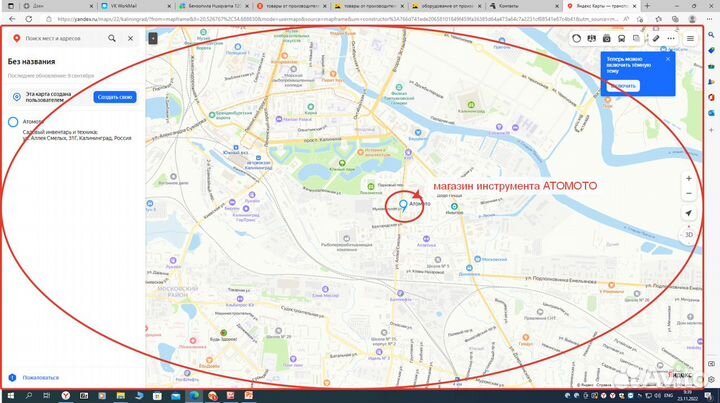Click the 'Включить' button in the blue popup
The image size is (720, 403).
pyautogui.click(x=623, y=86)
